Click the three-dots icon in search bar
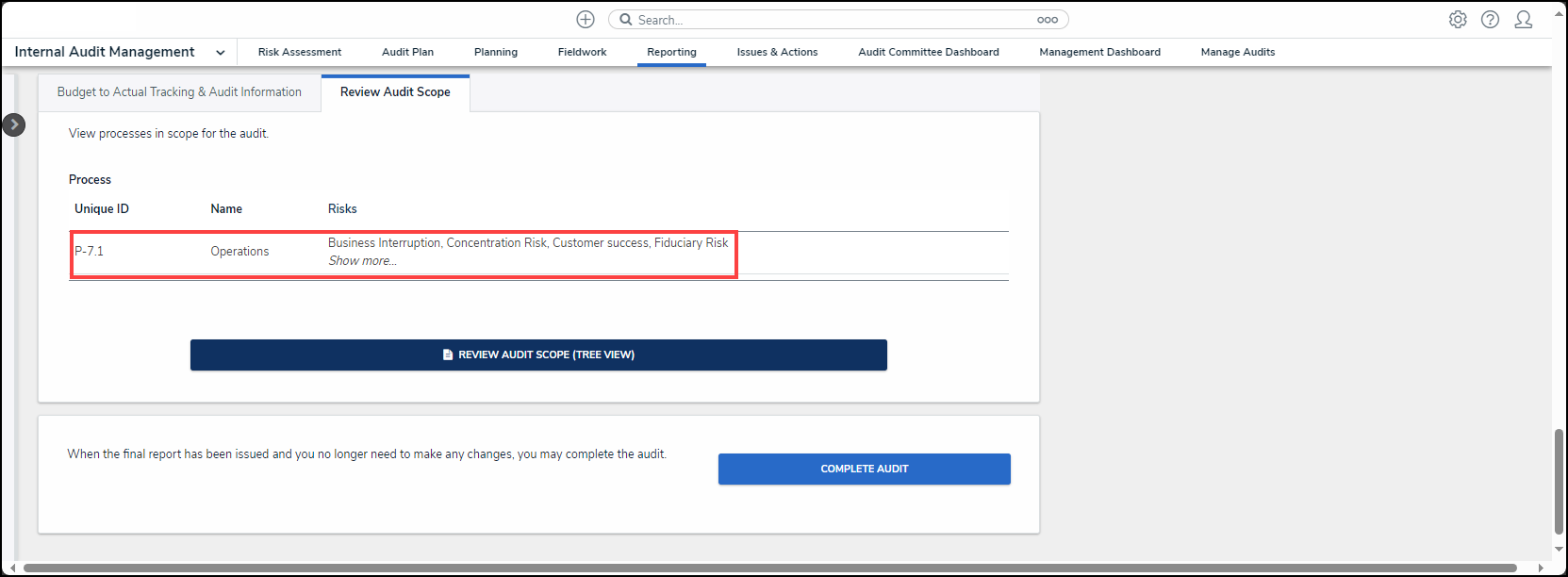 click(1047, 20)
